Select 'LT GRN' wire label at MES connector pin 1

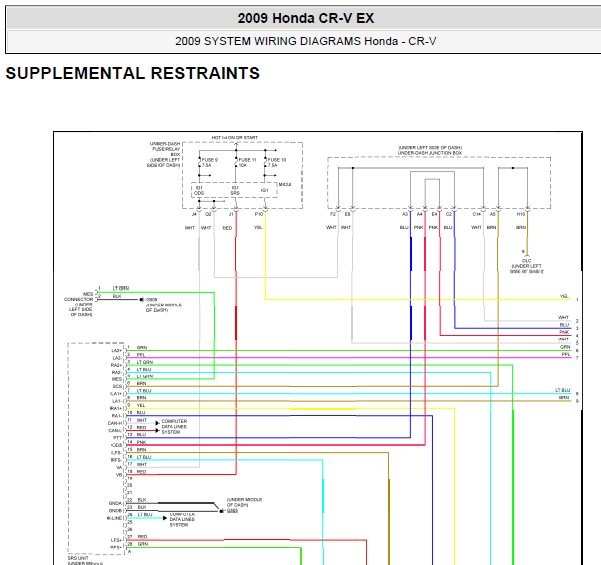121,288
